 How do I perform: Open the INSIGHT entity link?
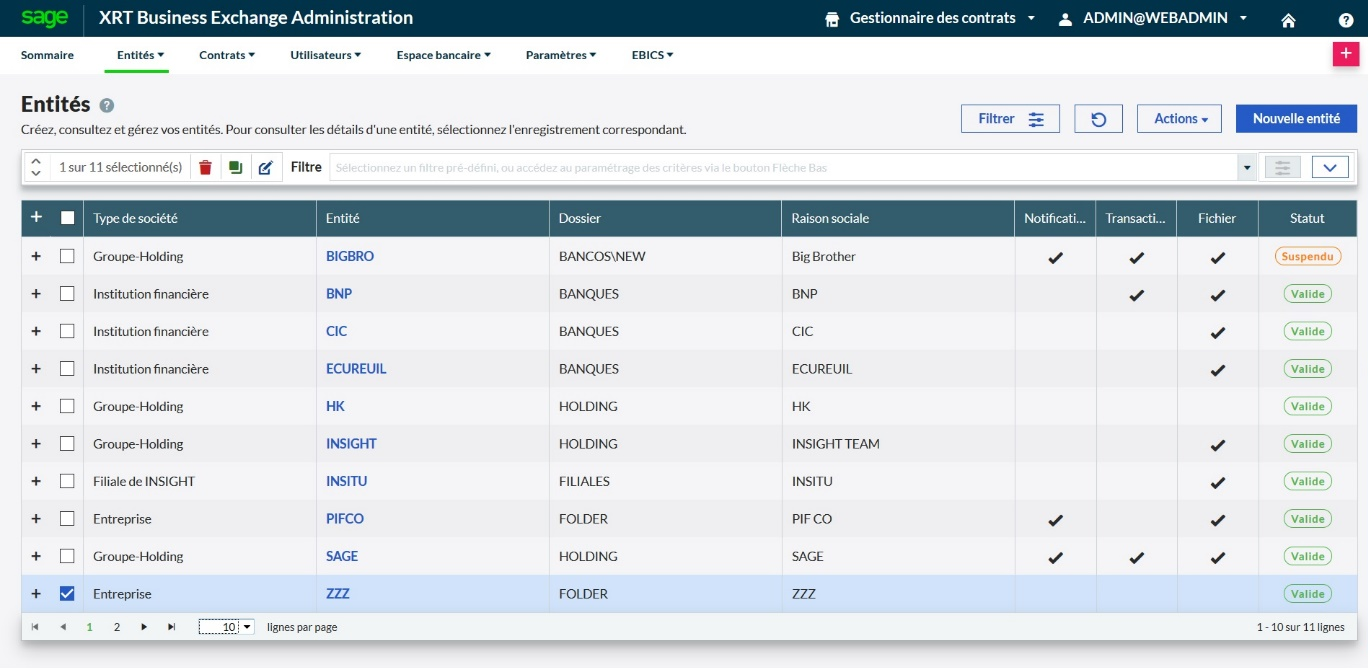(x=351, y=444)
